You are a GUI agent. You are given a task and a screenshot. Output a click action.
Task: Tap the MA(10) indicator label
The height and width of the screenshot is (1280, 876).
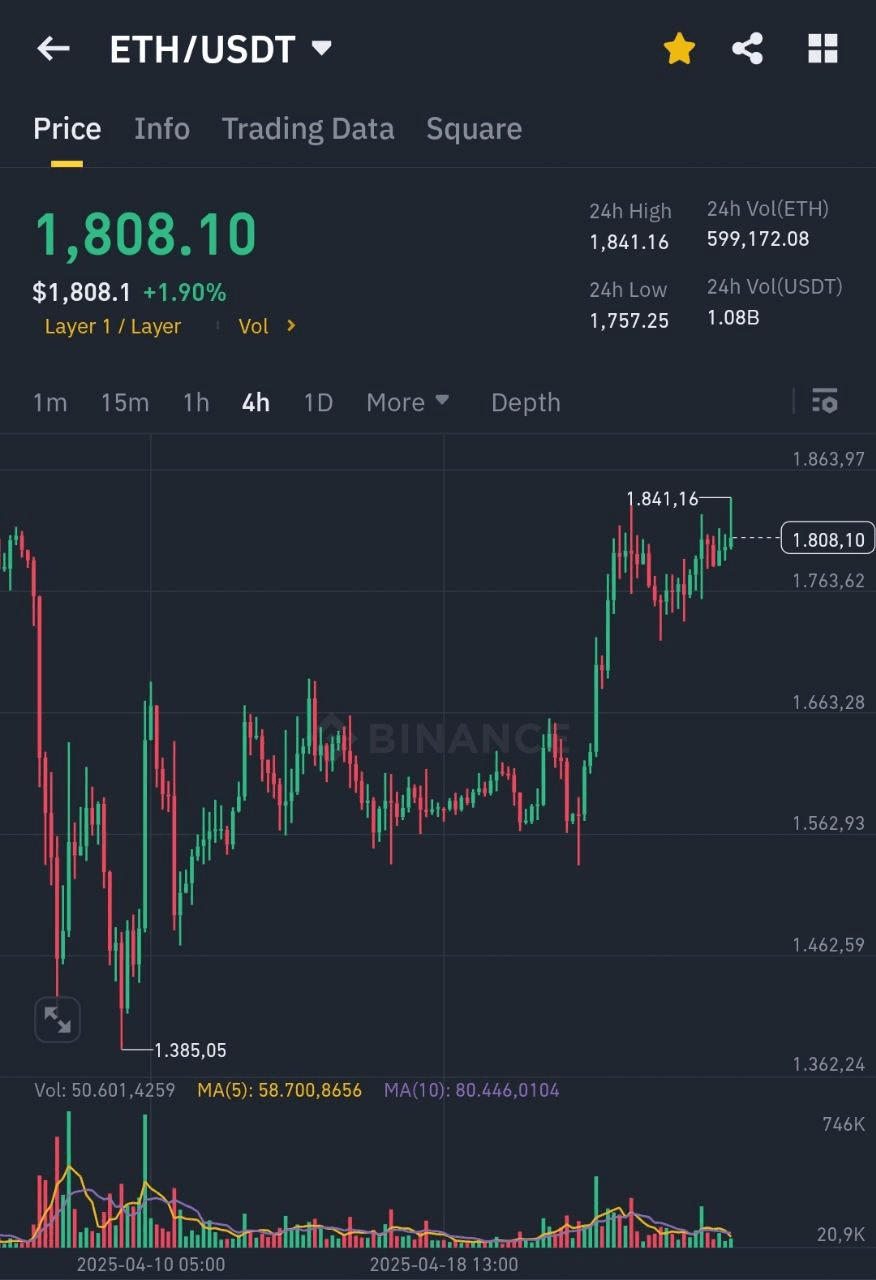click(471, 1090)
